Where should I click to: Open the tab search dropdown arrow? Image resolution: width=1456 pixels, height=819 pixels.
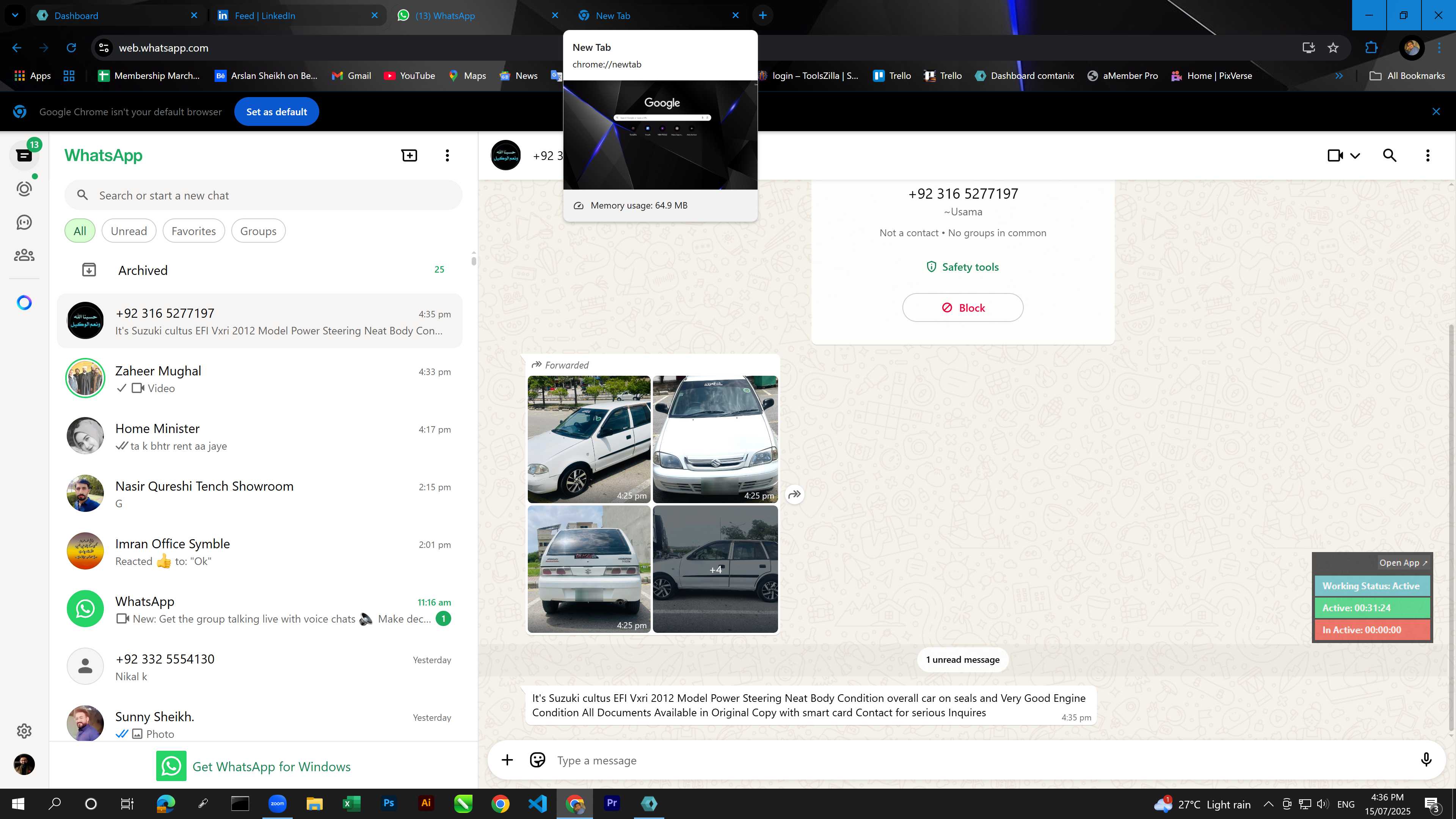point(15,15)
